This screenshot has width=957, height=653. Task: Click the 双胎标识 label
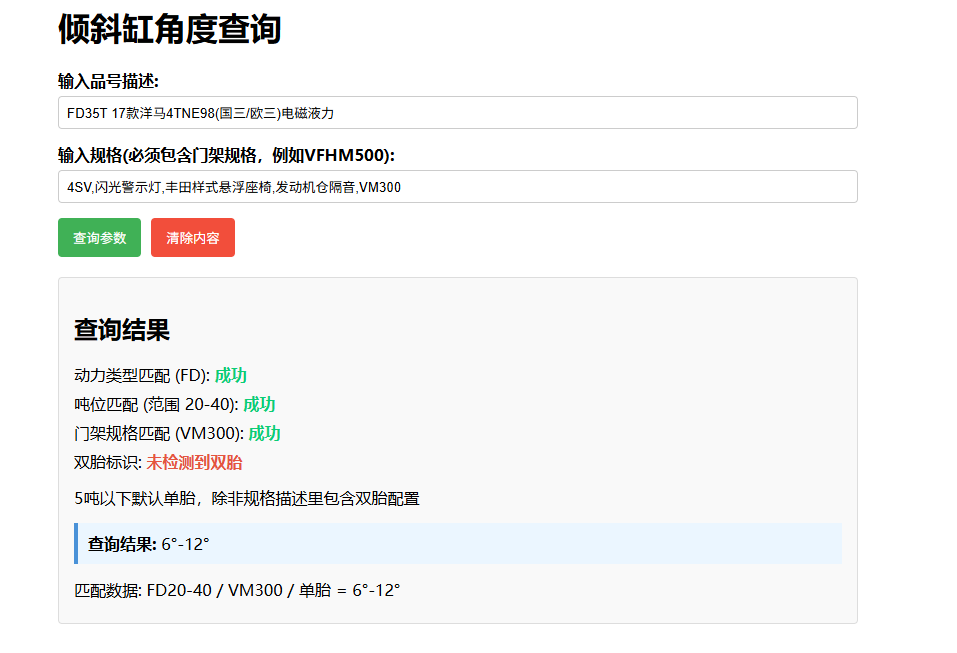coord(107,463)
